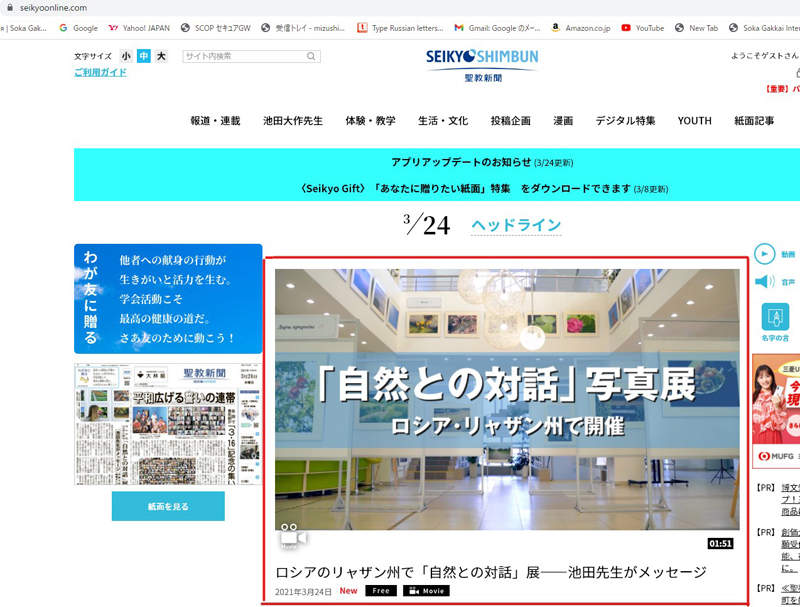The image size is (800, 607).
Task: Set font size to medium (中)
Action: click(x=143, y=57)
